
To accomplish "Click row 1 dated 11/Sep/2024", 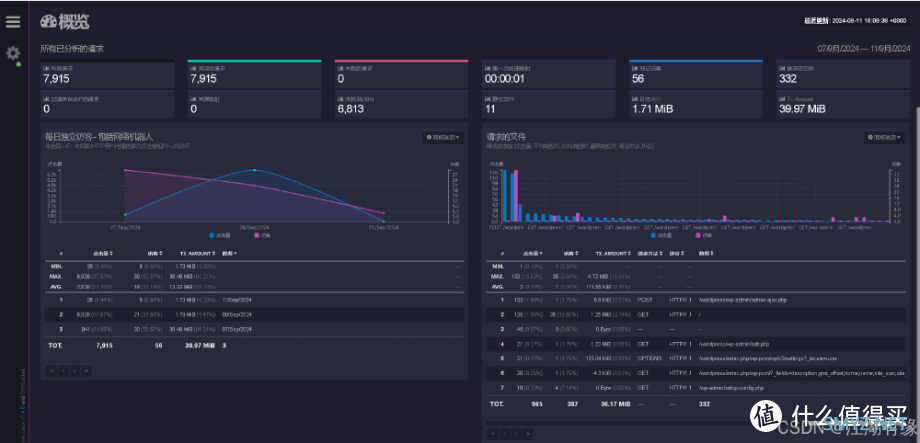I will click(x=255, y=300).
